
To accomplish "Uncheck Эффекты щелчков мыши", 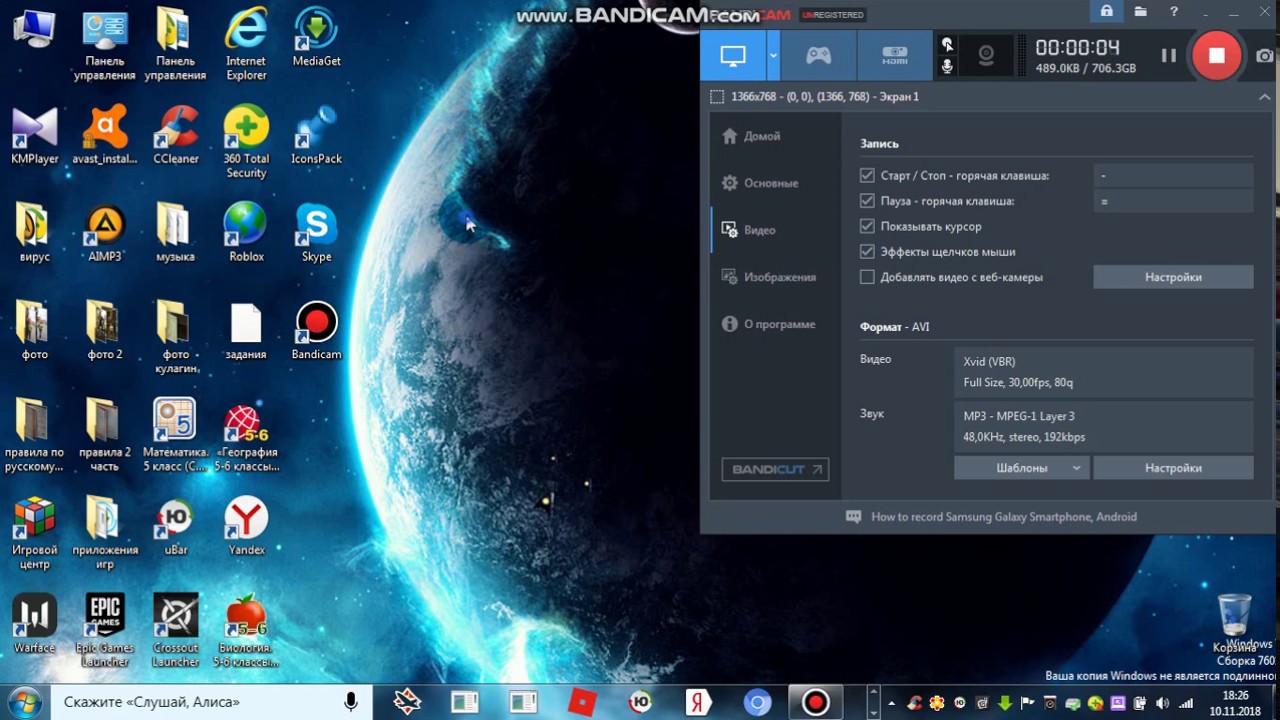I will pos(867,252).
